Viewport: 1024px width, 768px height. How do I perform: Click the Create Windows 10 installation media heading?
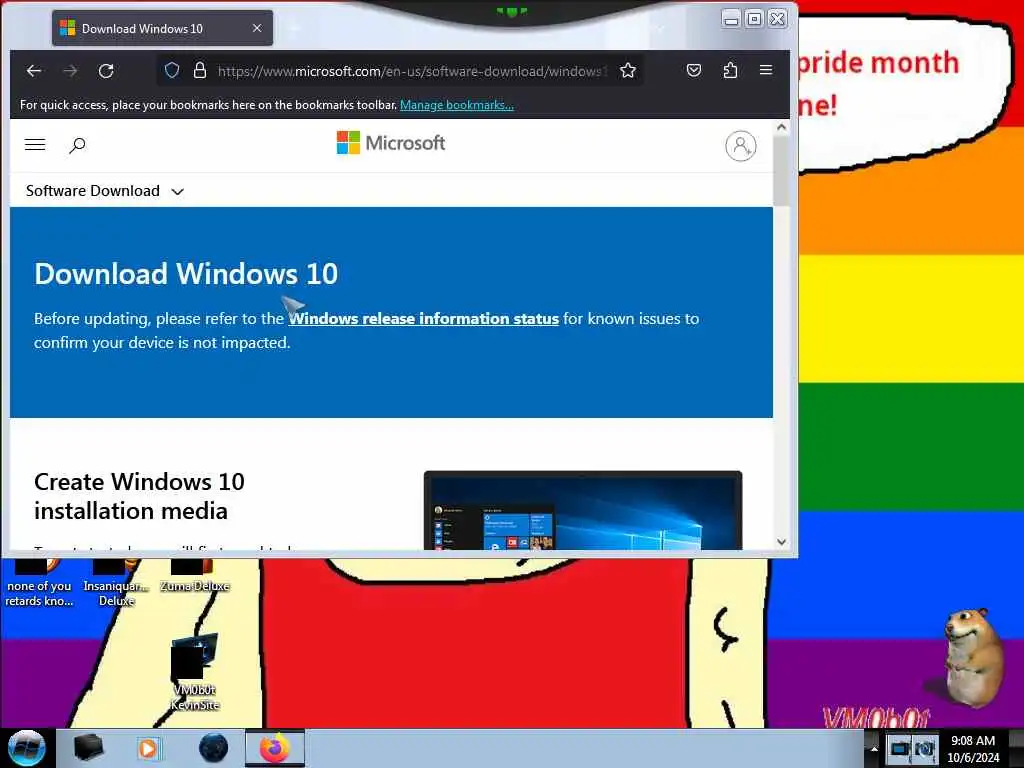pyautogui.click(x=139, y=496)
